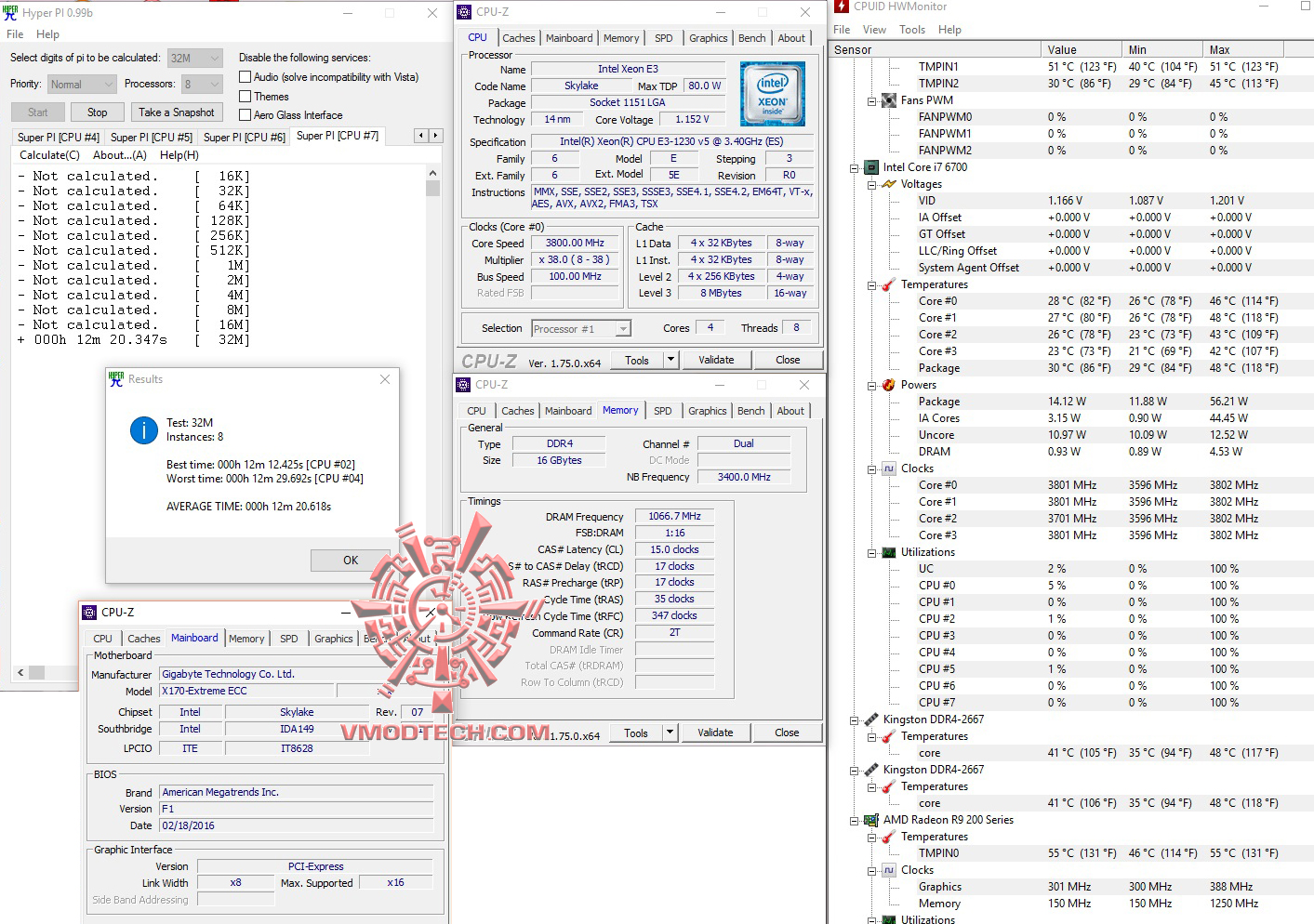
Task: Collapse the Powers group in HWMonitor
Action: point(871,385)
